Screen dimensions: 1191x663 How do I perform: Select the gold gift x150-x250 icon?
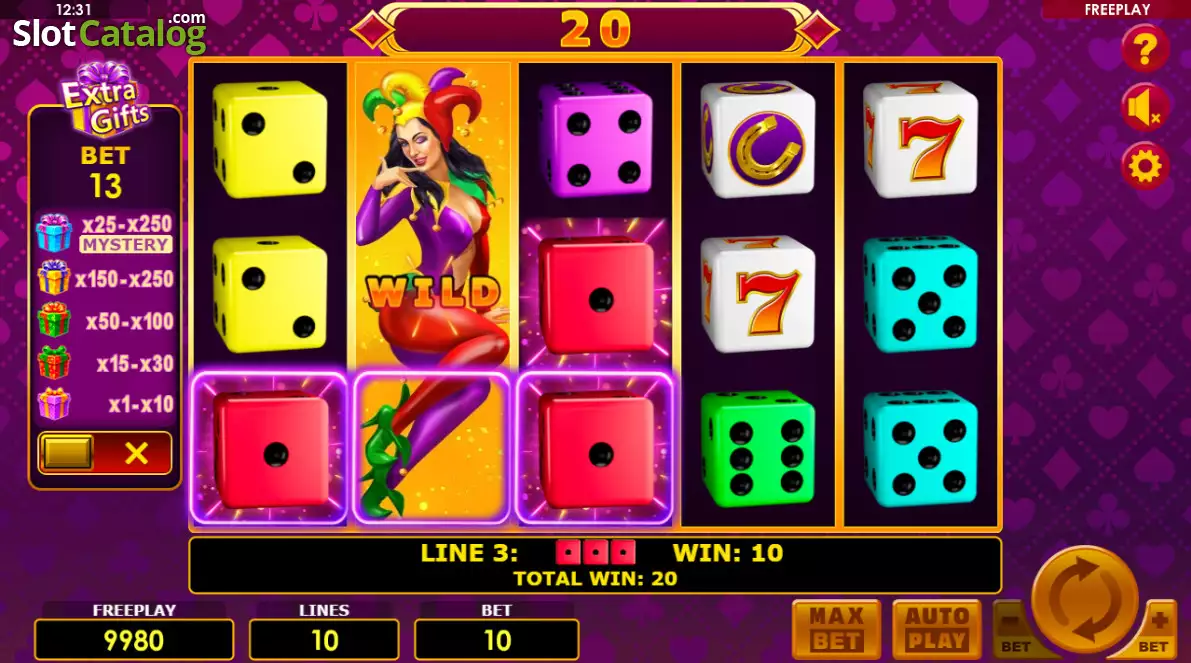click(53, 277)
